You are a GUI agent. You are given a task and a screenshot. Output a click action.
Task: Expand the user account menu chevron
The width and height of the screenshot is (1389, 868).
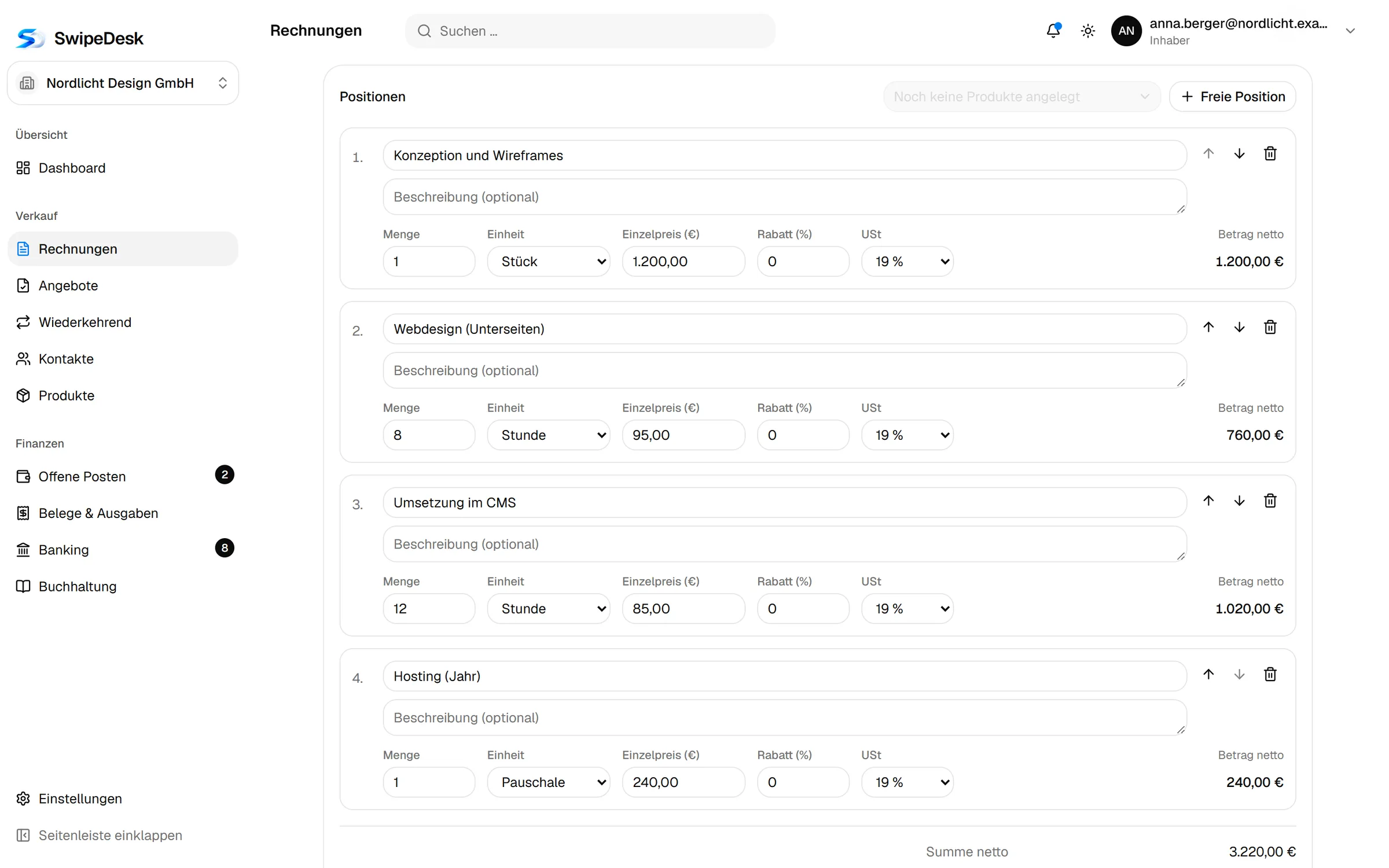point(1350,31)
